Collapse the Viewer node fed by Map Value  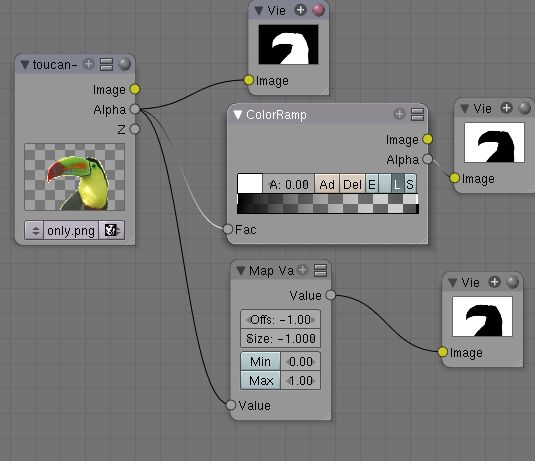point(453,283)
